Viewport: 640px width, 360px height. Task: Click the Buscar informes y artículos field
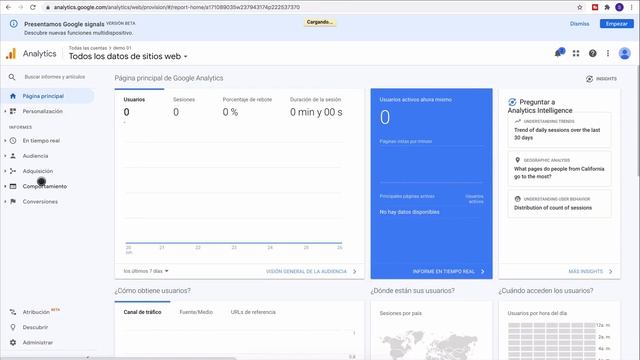55,77
